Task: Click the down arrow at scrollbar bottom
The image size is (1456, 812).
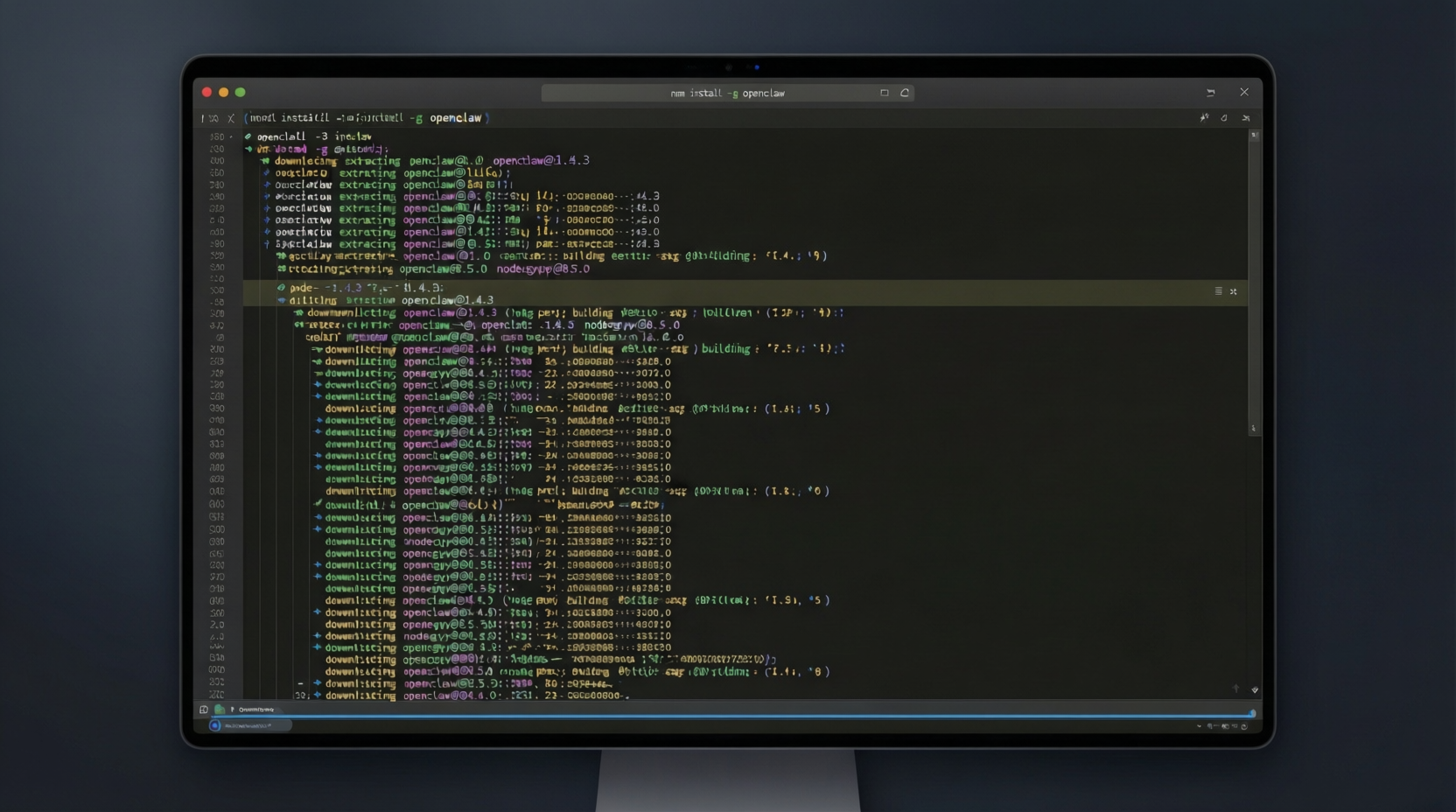Action: point(1255,689)
